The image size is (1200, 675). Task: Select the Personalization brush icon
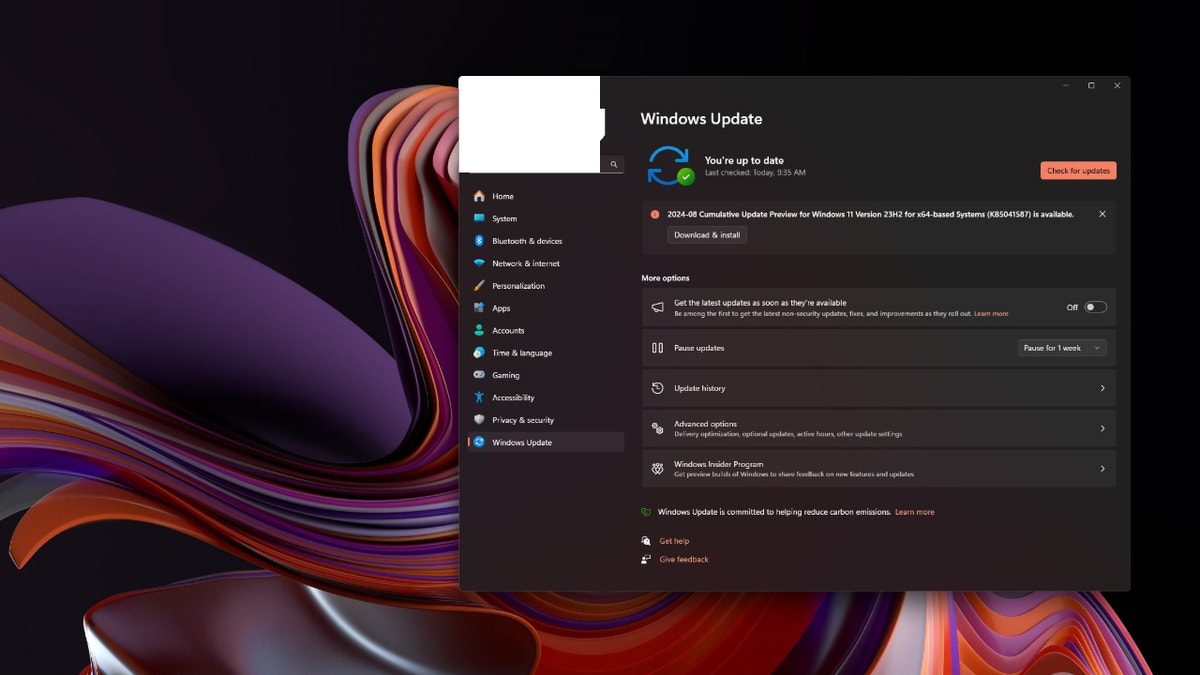click(x=481, y=285)
